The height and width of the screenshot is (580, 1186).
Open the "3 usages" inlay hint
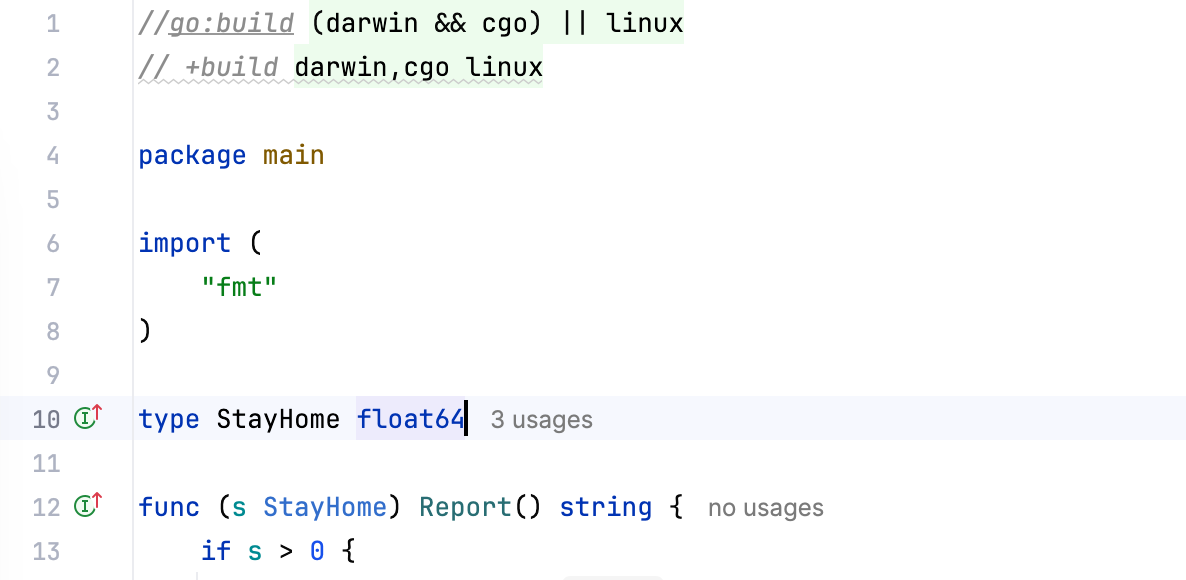click(541, 420)
